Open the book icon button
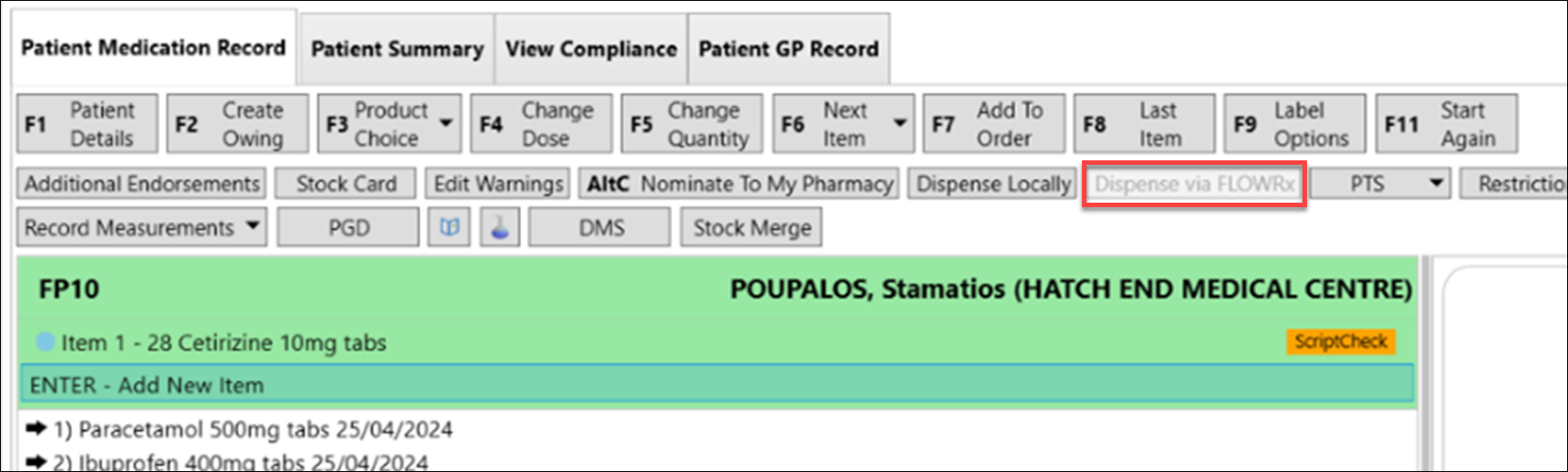The image size is (1568, 472). [449, 227]
